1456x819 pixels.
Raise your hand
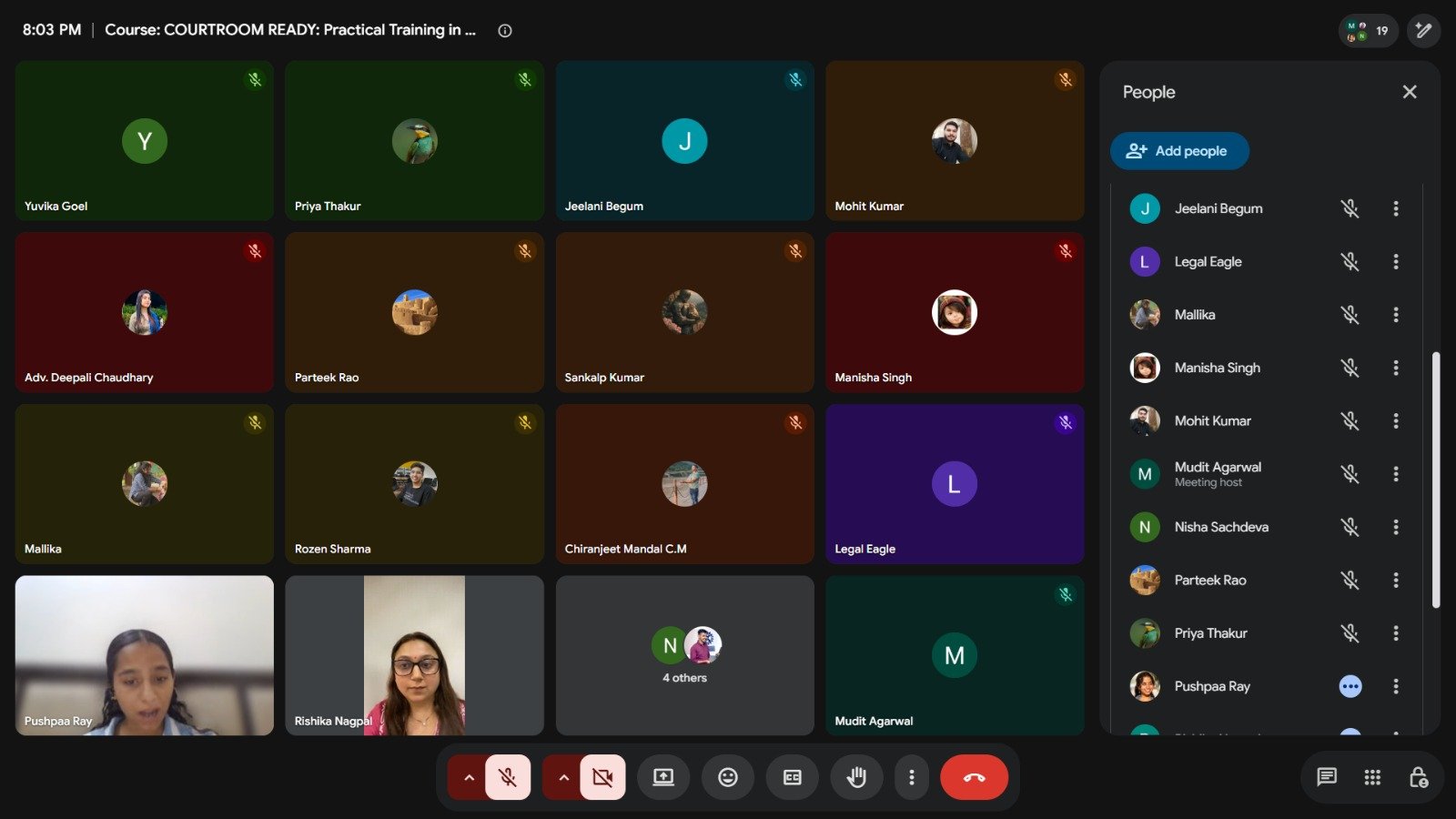pyautogui.click(x=856, y=777)
